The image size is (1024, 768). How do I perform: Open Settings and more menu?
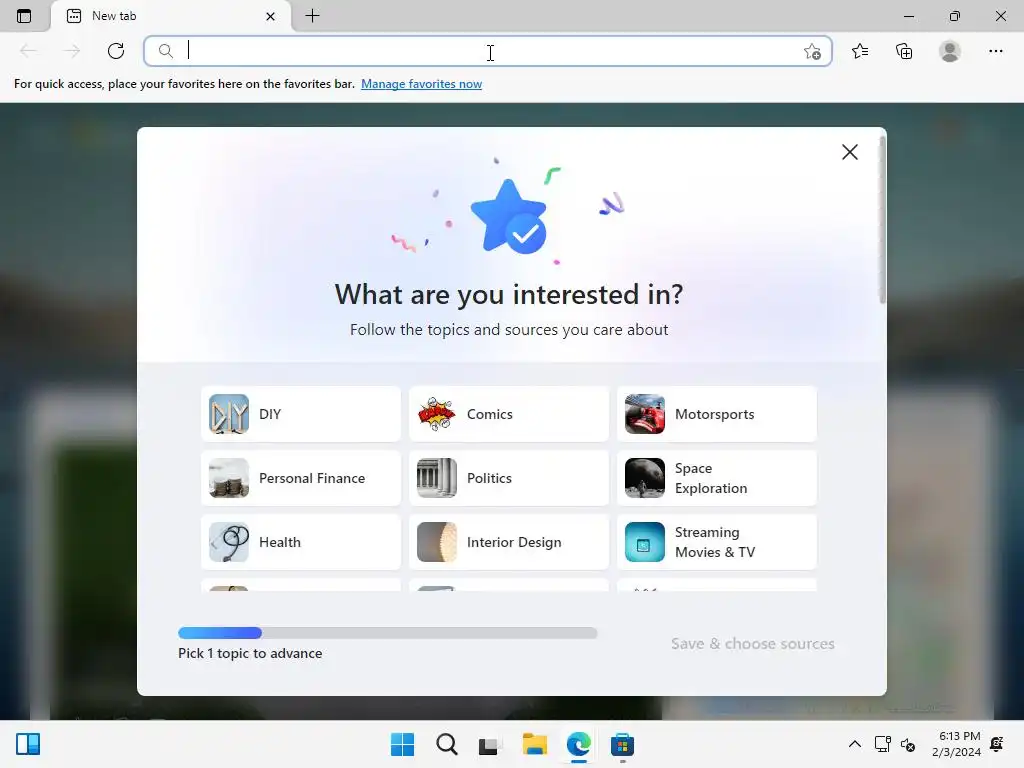[995, 51]
